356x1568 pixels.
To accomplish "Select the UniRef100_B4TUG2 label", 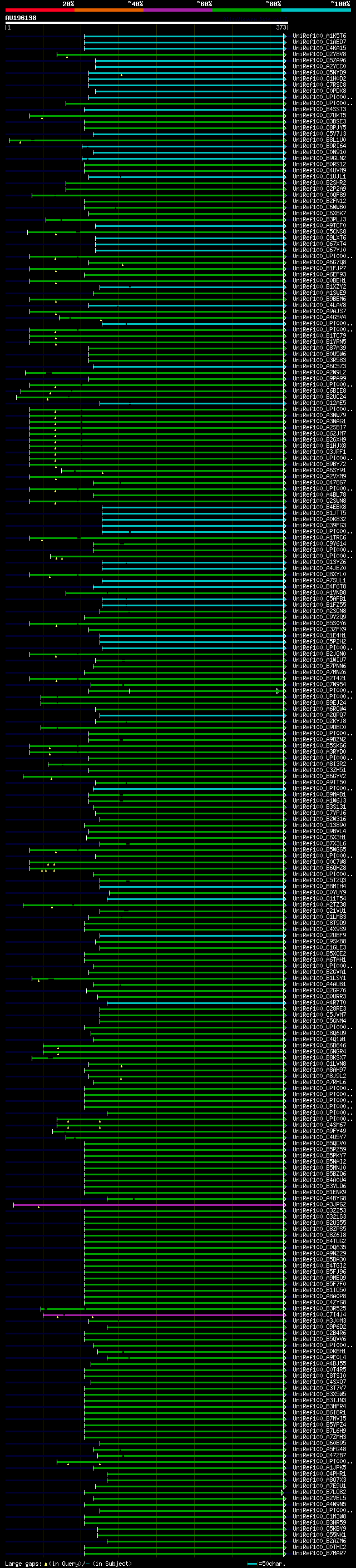I will click(x=319, y=1241).
